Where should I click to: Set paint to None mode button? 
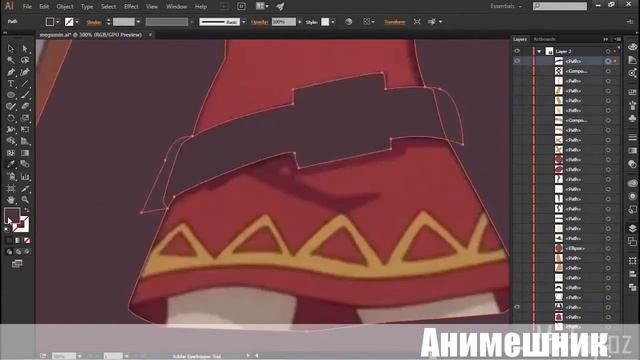tap(27, 240)
